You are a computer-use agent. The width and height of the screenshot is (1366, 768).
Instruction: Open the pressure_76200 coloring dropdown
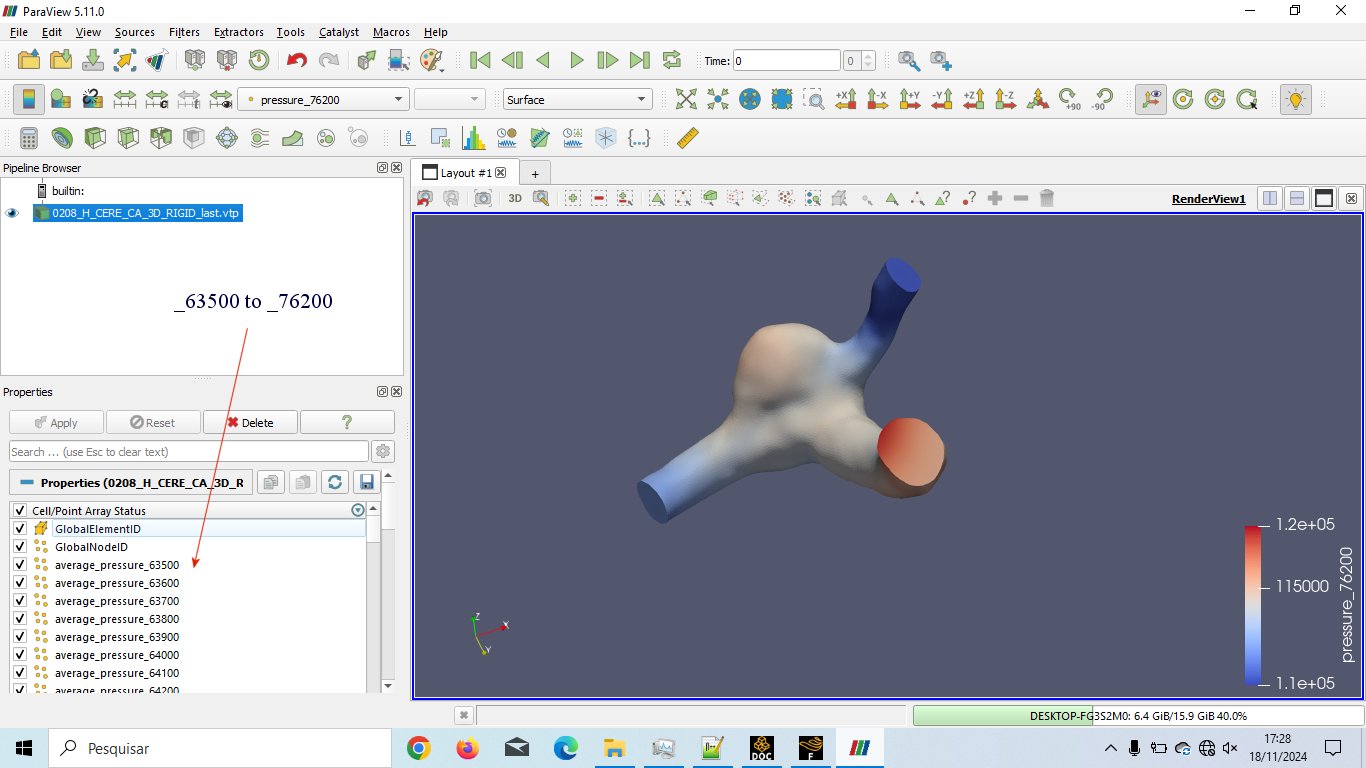point(324,99)
